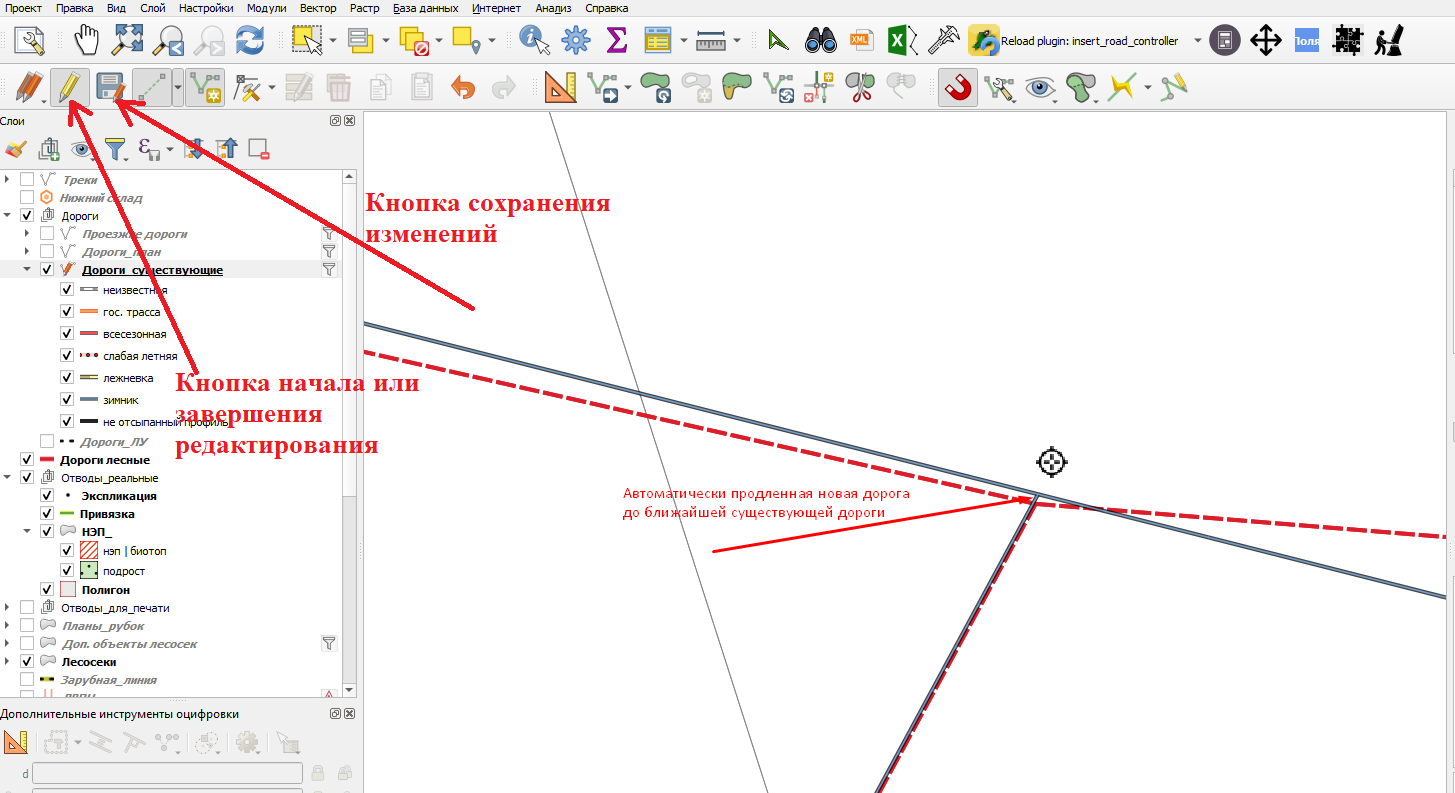Select the Reshape Features tool
1455x793 pixels.
(x=736, y=88)
